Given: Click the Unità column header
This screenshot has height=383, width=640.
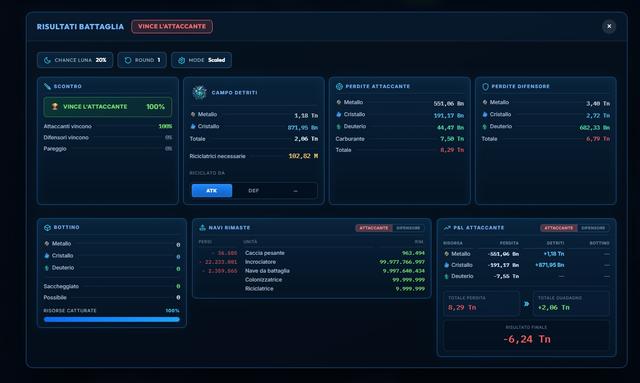Looking at the screenshot, I should click(250, 242).
